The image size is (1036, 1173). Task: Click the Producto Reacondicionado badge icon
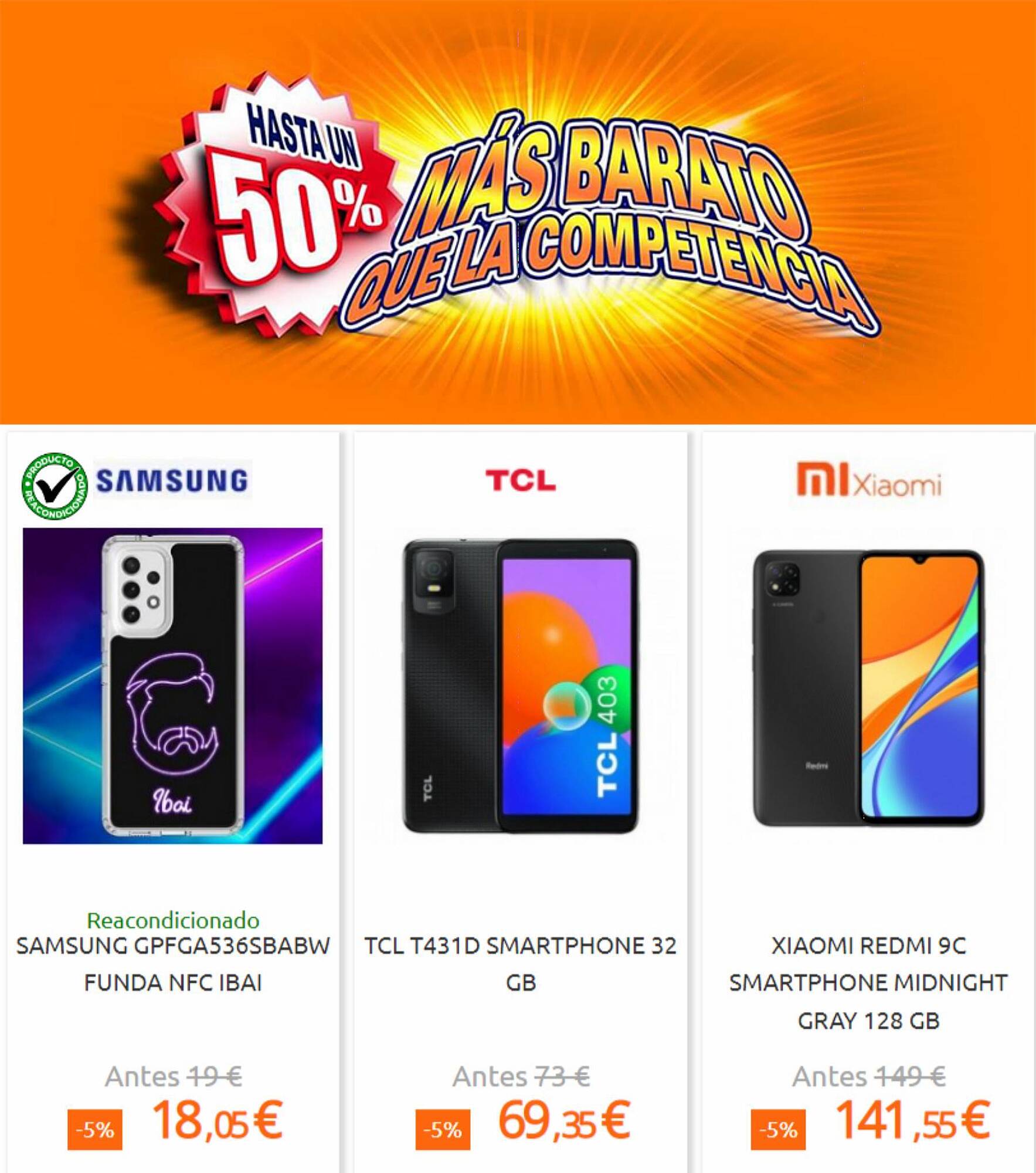[x=55, y=486]
